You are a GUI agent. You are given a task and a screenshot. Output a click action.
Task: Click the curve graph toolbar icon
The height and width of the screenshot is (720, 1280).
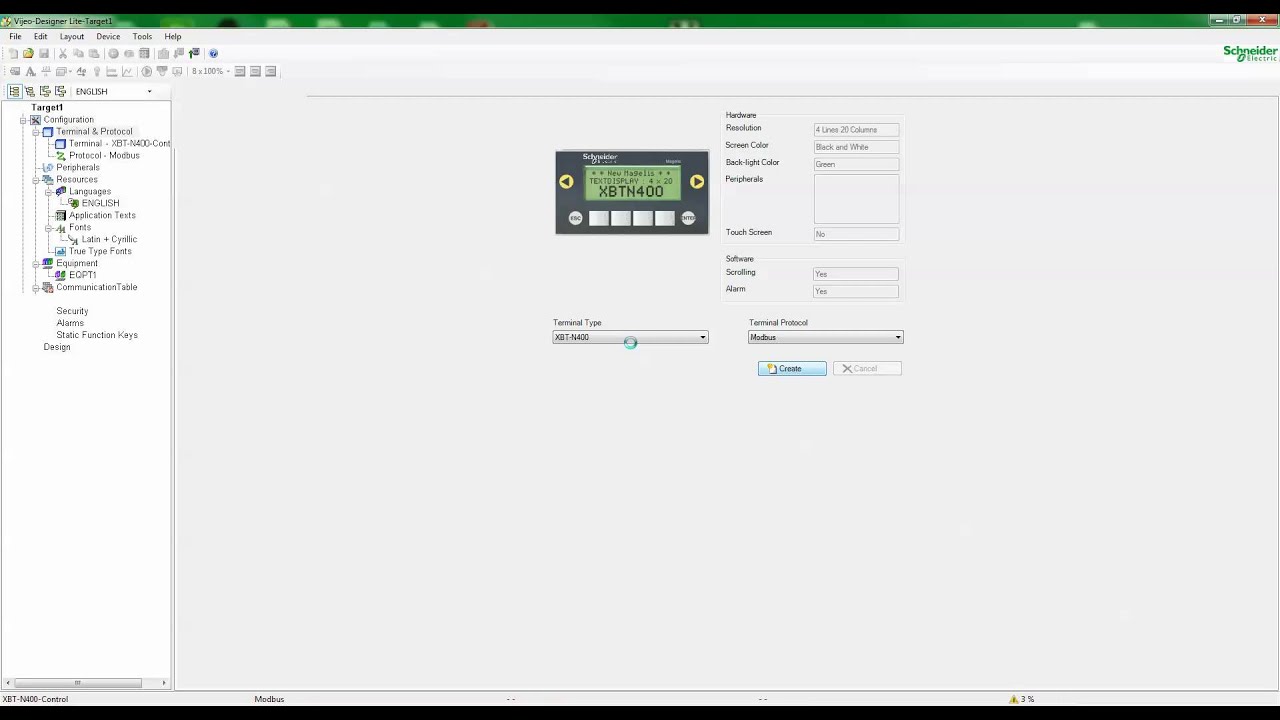click(x=128, y=71)
